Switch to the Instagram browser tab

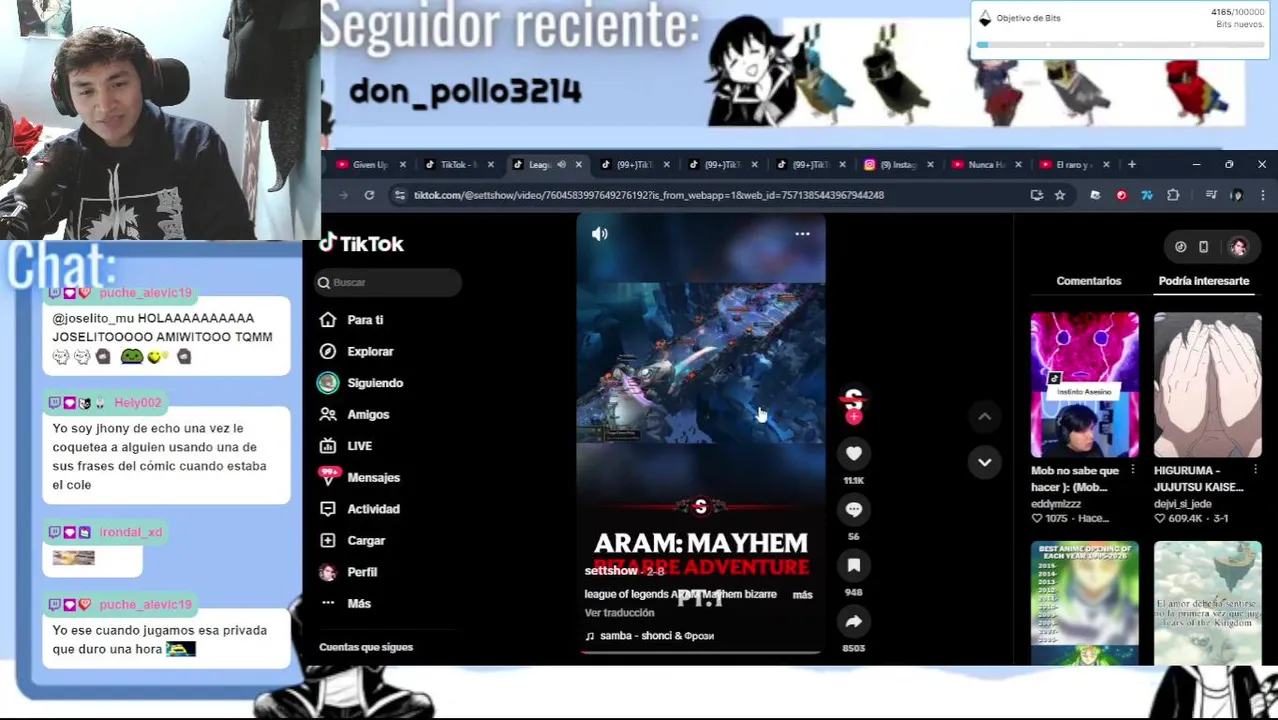coord(891,165)
